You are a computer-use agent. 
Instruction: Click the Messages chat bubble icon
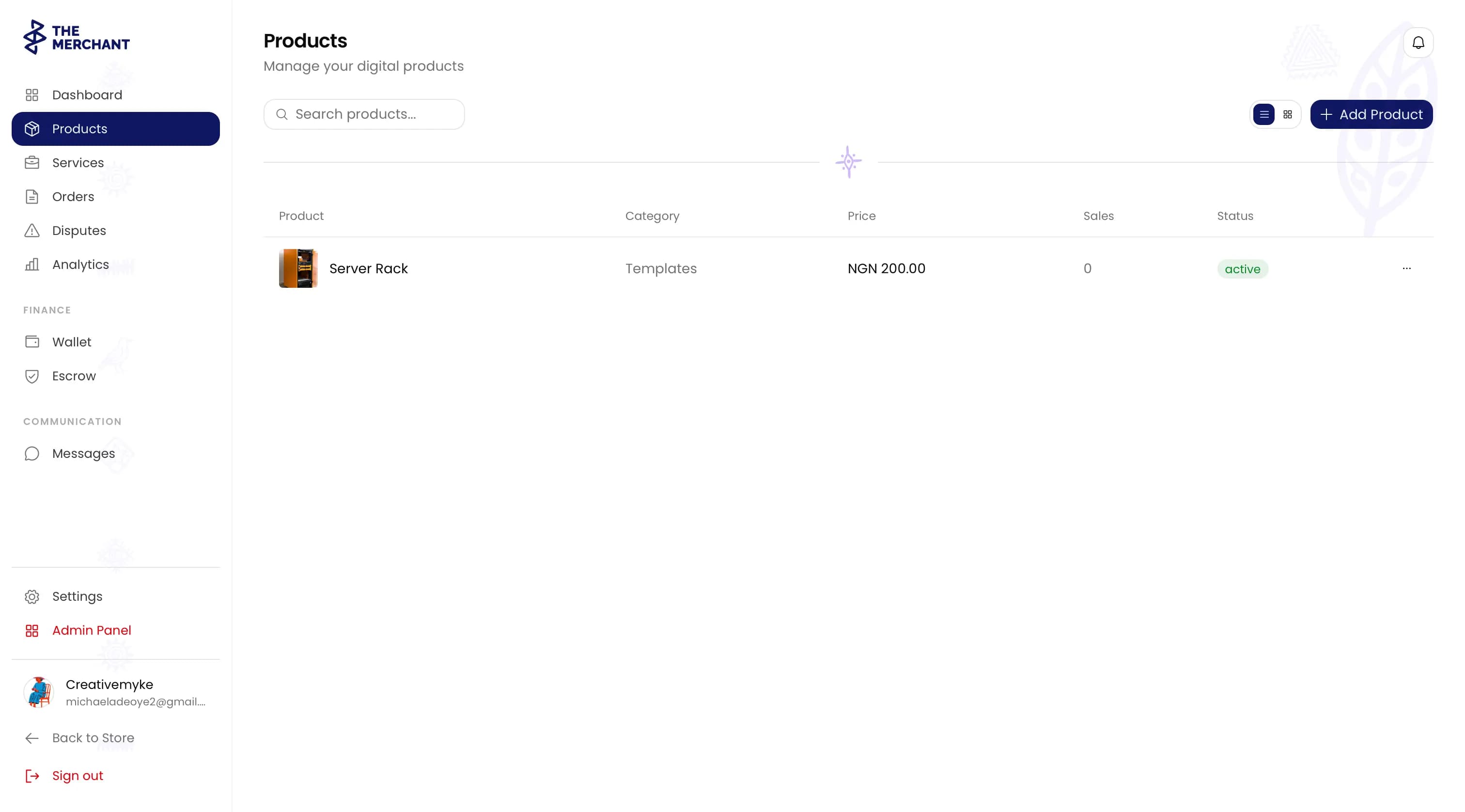click(x=32, y=454)
